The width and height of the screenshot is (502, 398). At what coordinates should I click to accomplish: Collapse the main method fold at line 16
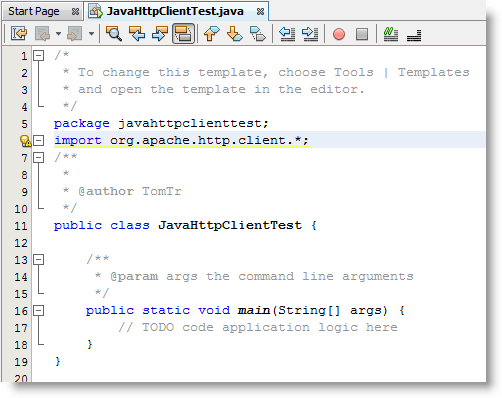coord(39,311)
